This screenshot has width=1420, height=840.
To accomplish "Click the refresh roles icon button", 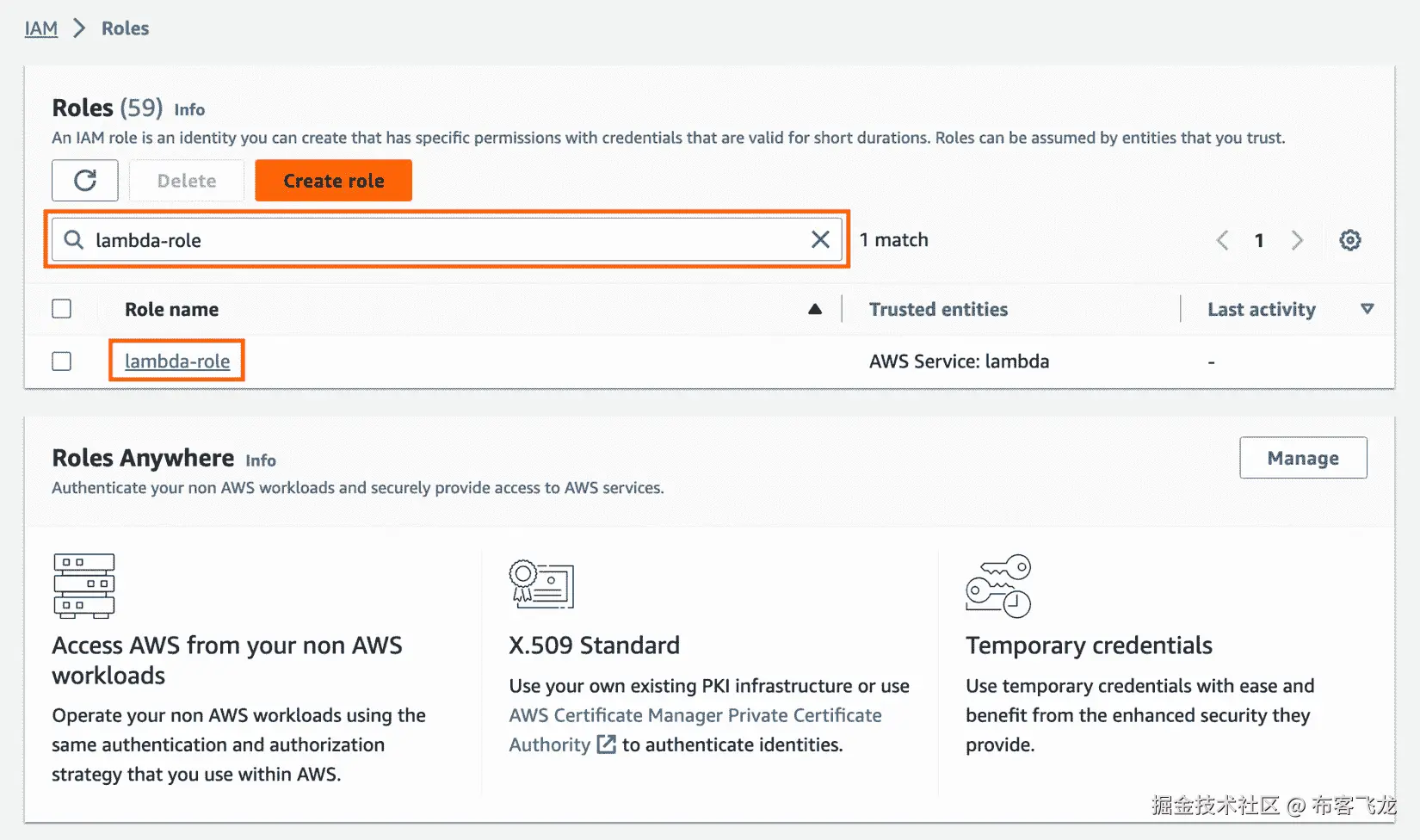I will point(84,181).
